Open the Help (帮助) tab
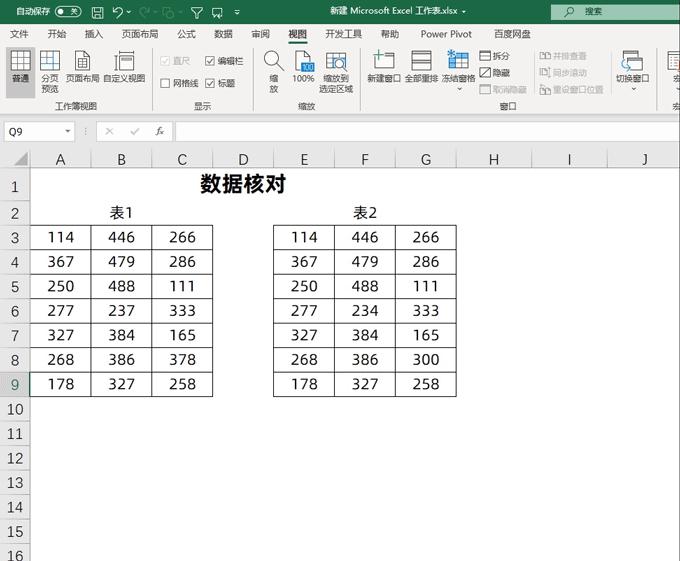680x561 pixels. [390, 34]
